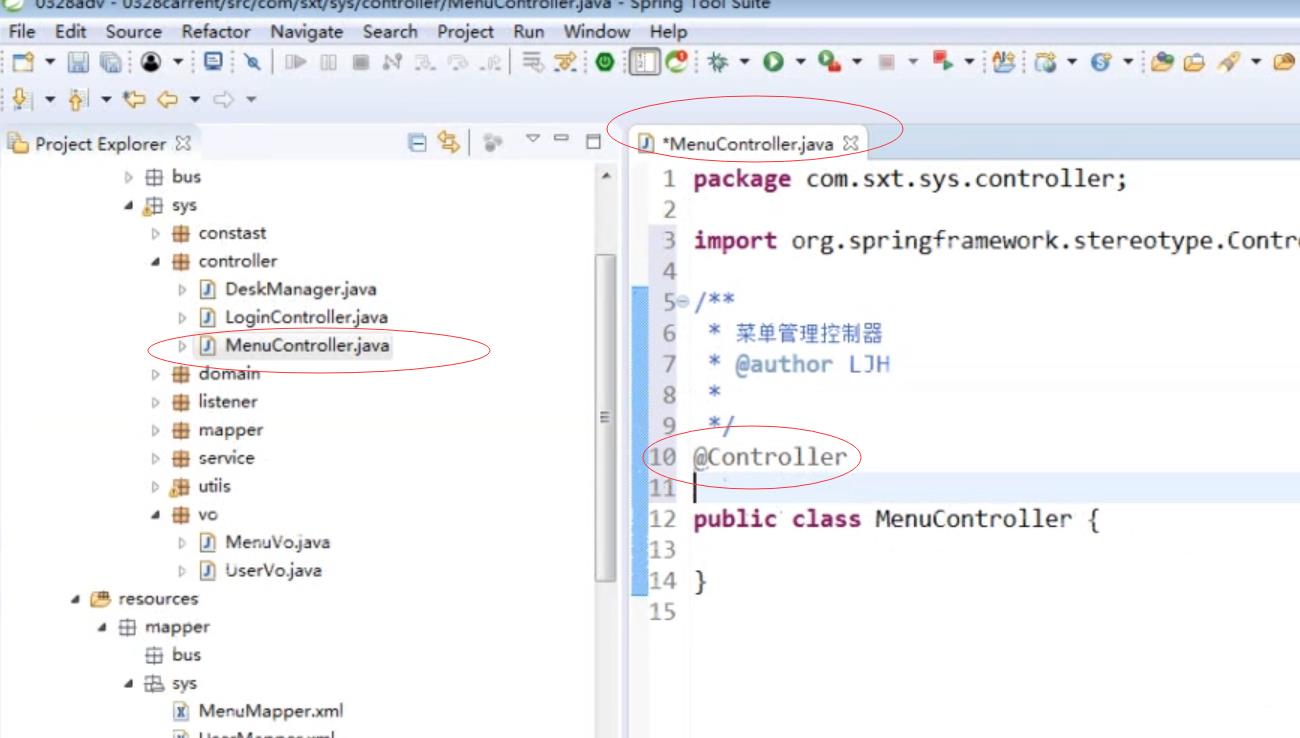Click the service package in the tree

[x=226, y=458]
